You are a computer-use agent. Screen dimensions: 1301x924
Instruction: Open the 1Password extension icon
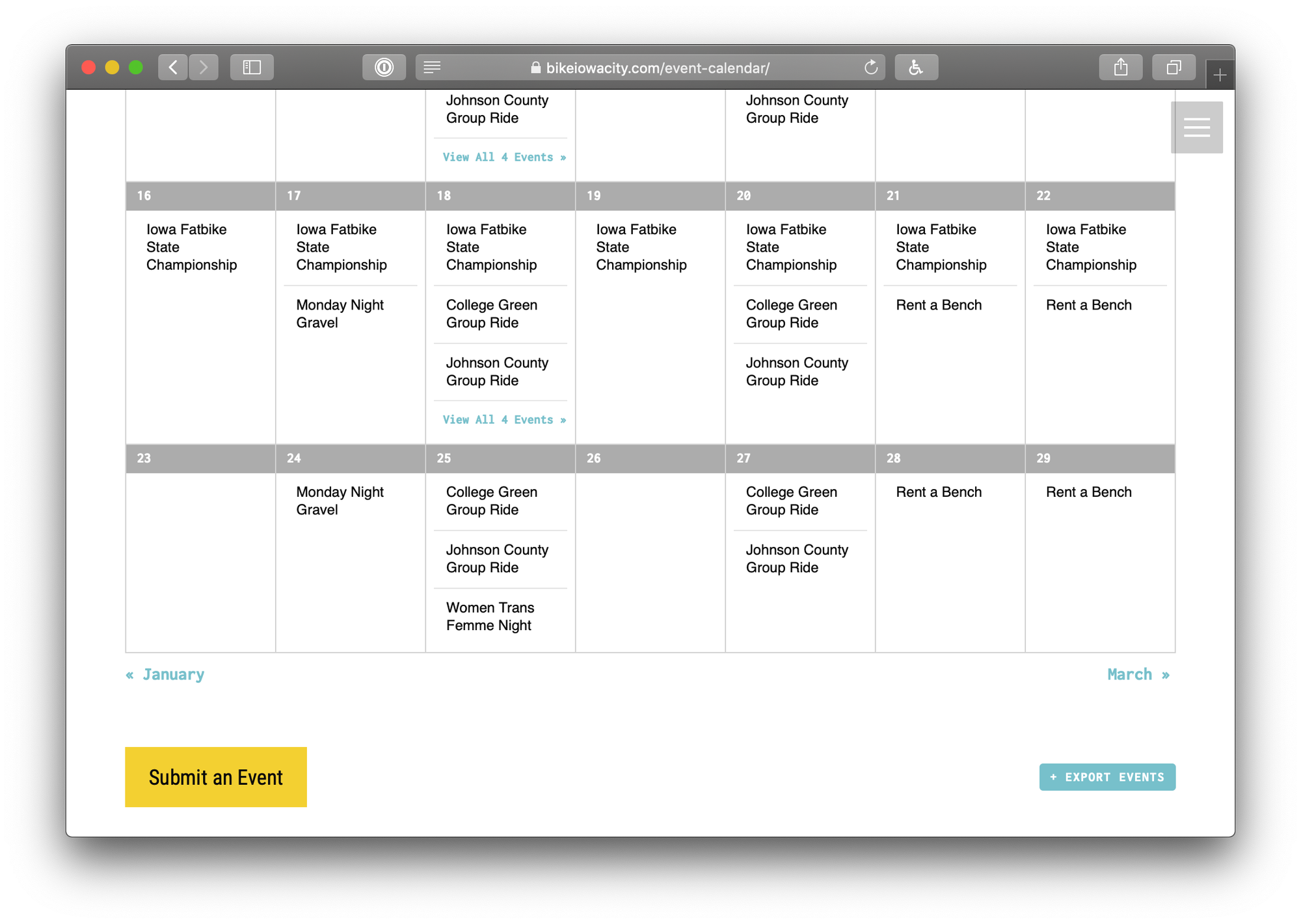pyautogui.click(x=384, y=66)
